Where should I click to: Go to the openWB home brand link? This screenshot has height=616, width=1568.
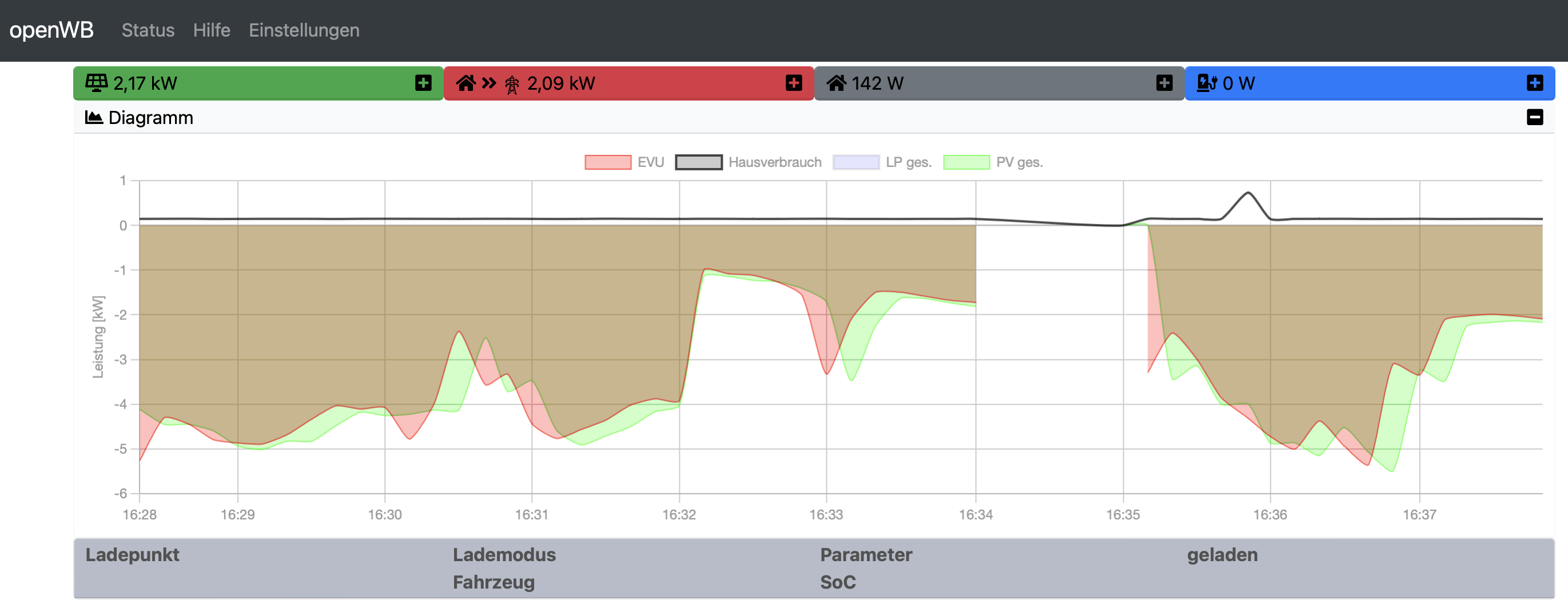click(51, 30)
